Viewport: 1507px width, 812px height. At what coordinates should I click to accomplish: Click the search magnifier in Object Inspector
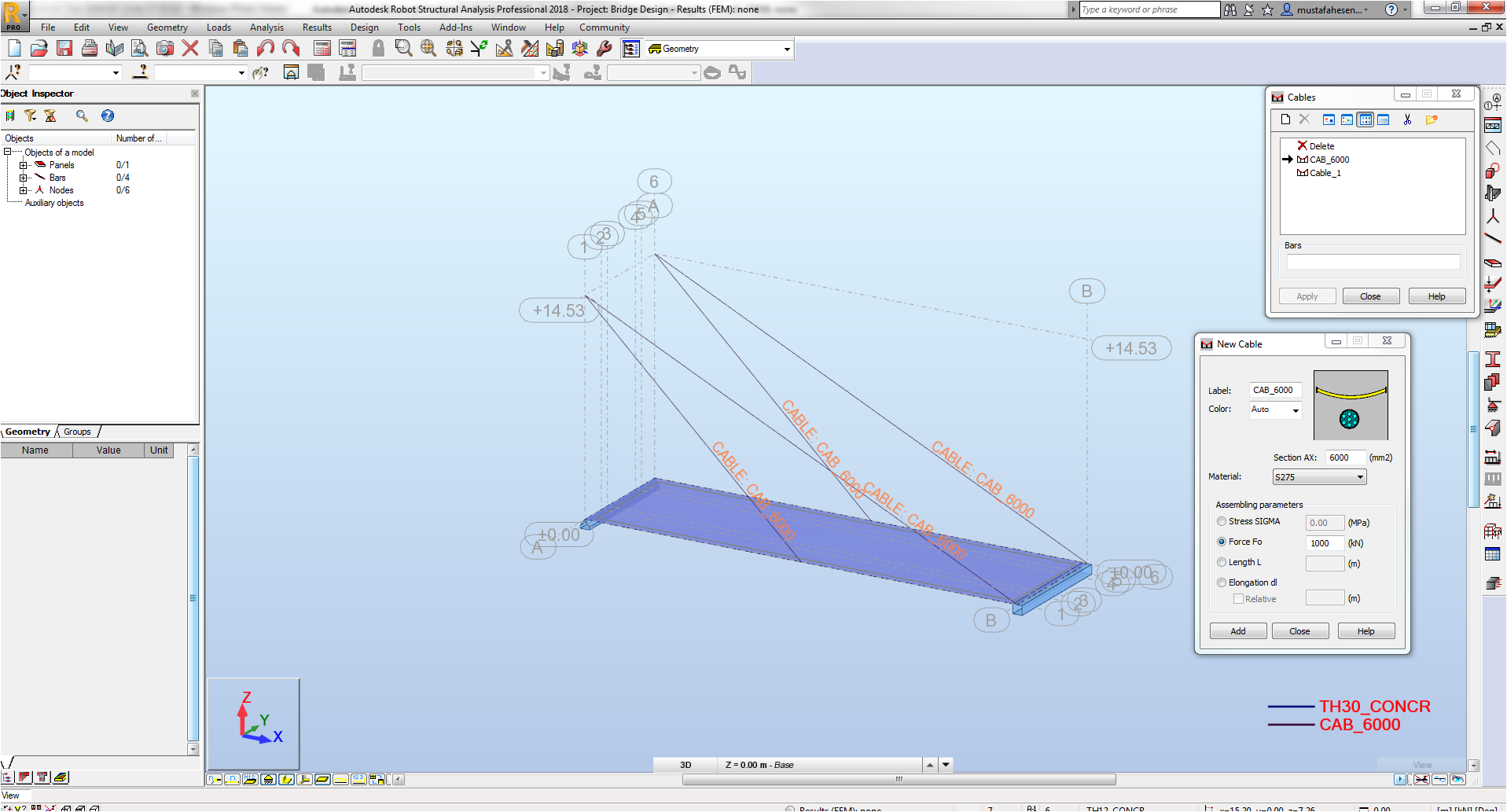click(82, 116)
